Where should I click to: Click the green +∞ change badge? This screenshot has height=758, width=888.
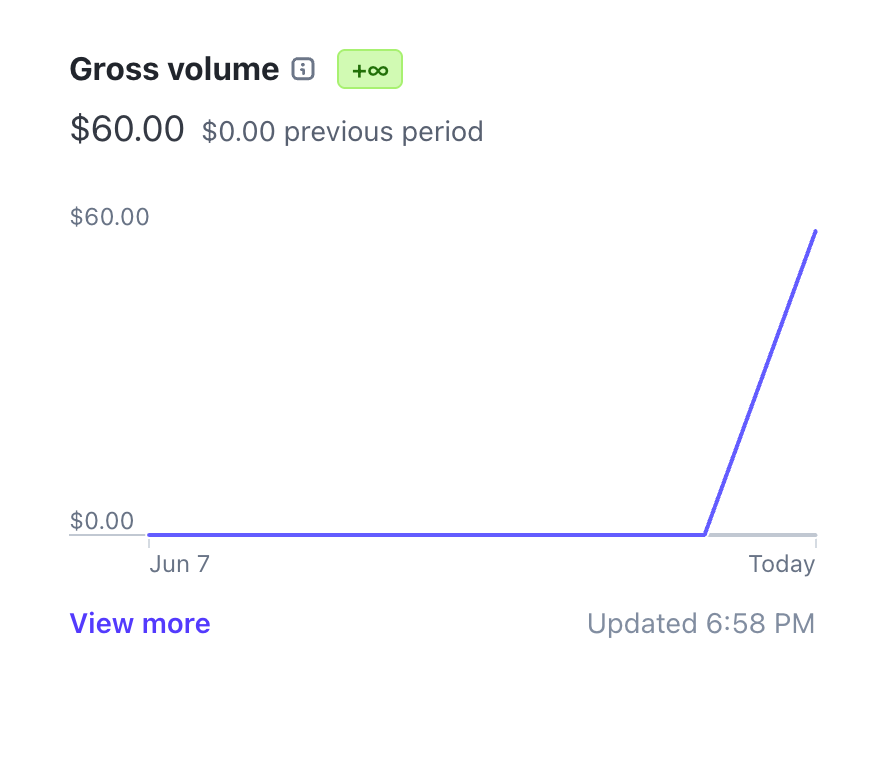(x=370, y=69)
